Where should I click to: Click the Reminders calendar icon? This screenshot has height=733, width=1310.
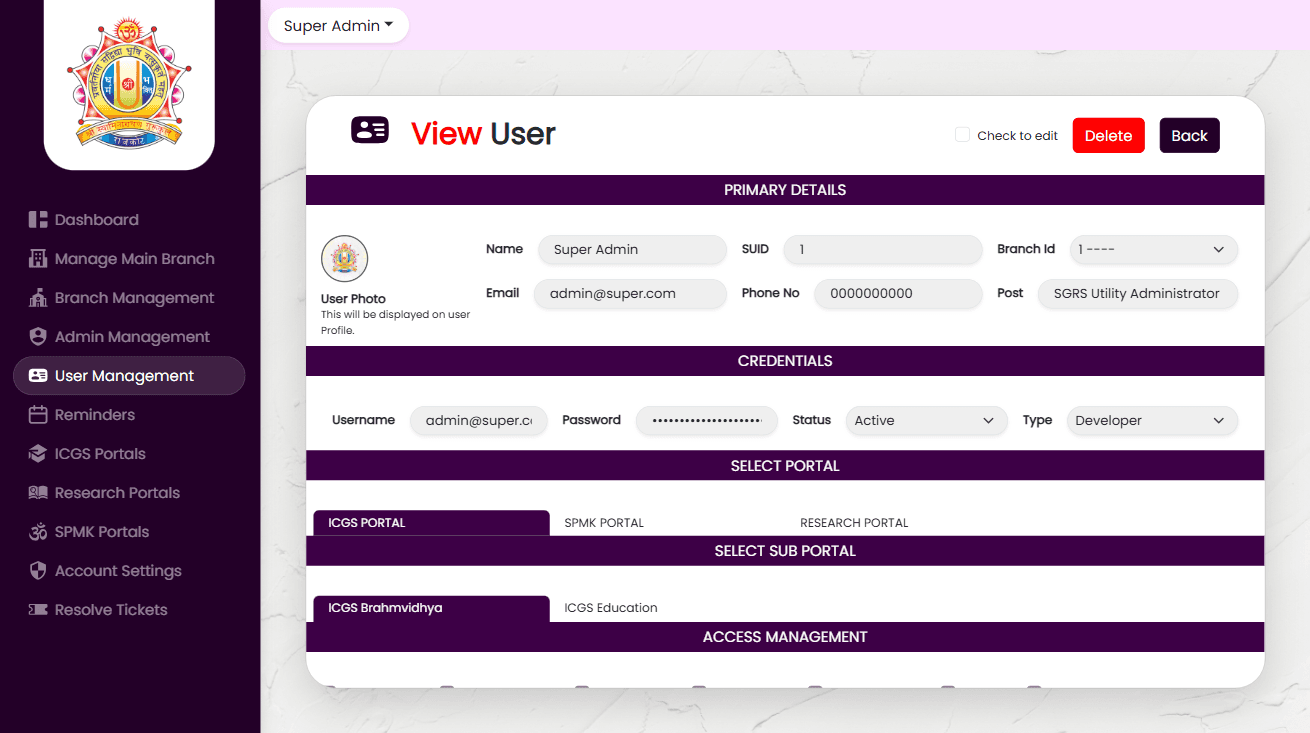pyautogui.click(x=38, y=415)
